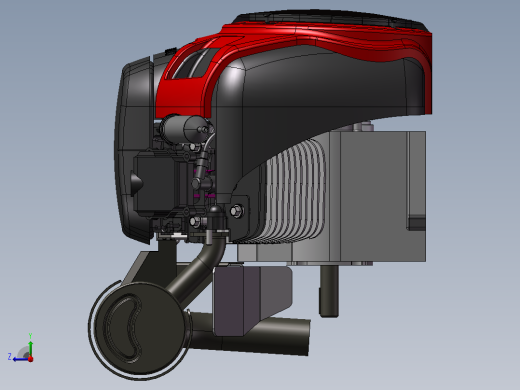Click the blue Z axis arrow of the triad
The image size is (520, 390).
click(20, 359)
